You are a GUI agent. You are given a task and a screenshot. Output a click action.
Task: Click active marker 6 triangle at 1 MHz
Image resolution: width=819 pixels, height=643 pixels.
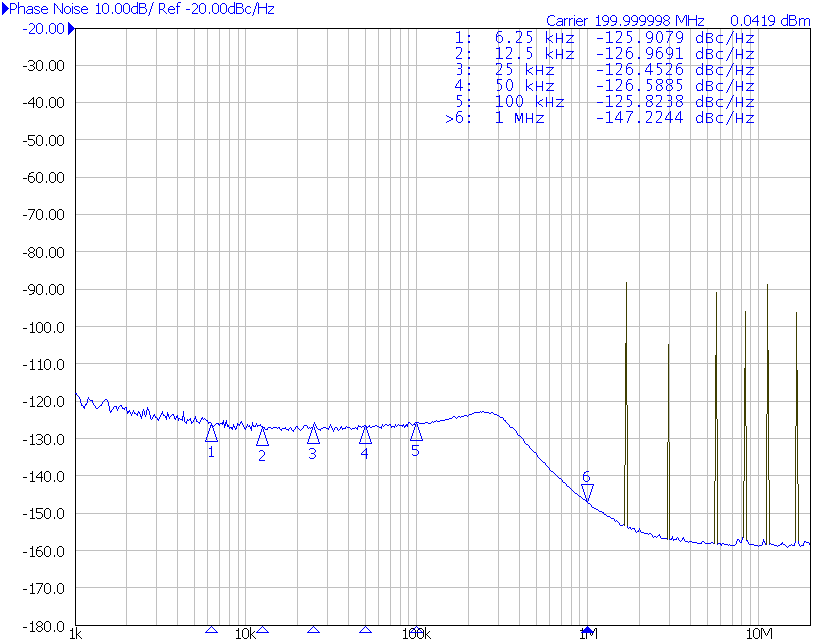coord(587,492)
